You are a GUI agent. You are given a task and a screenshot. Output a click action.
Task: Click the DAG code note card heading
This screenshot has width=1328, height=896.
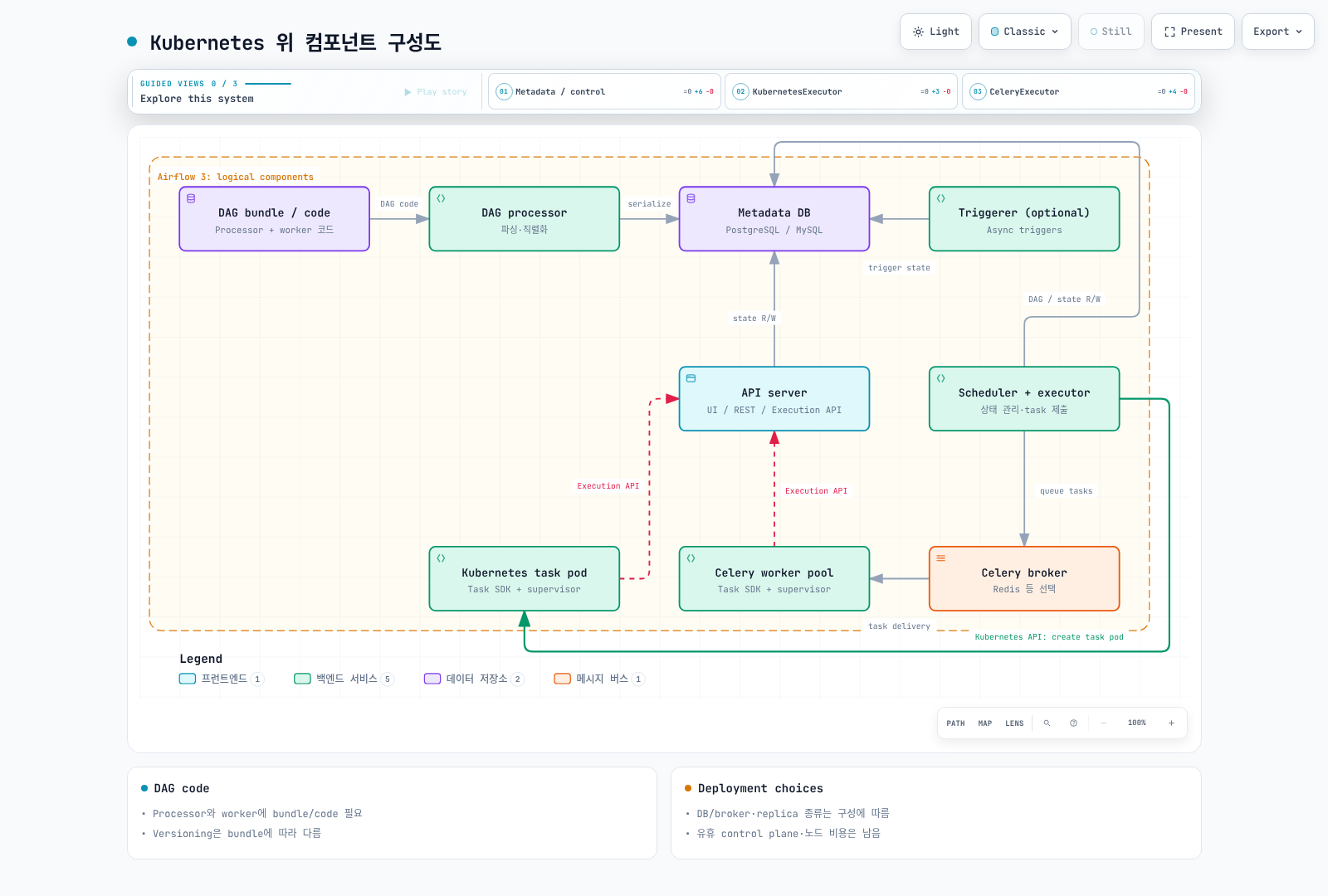181,788
